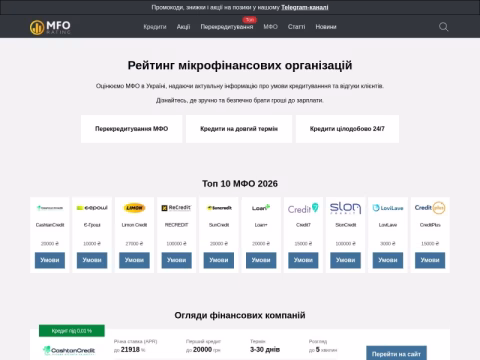Select the LoviLave 3000 ₴ amount
The image size is (480, 360).
click(x=388, y=244)
